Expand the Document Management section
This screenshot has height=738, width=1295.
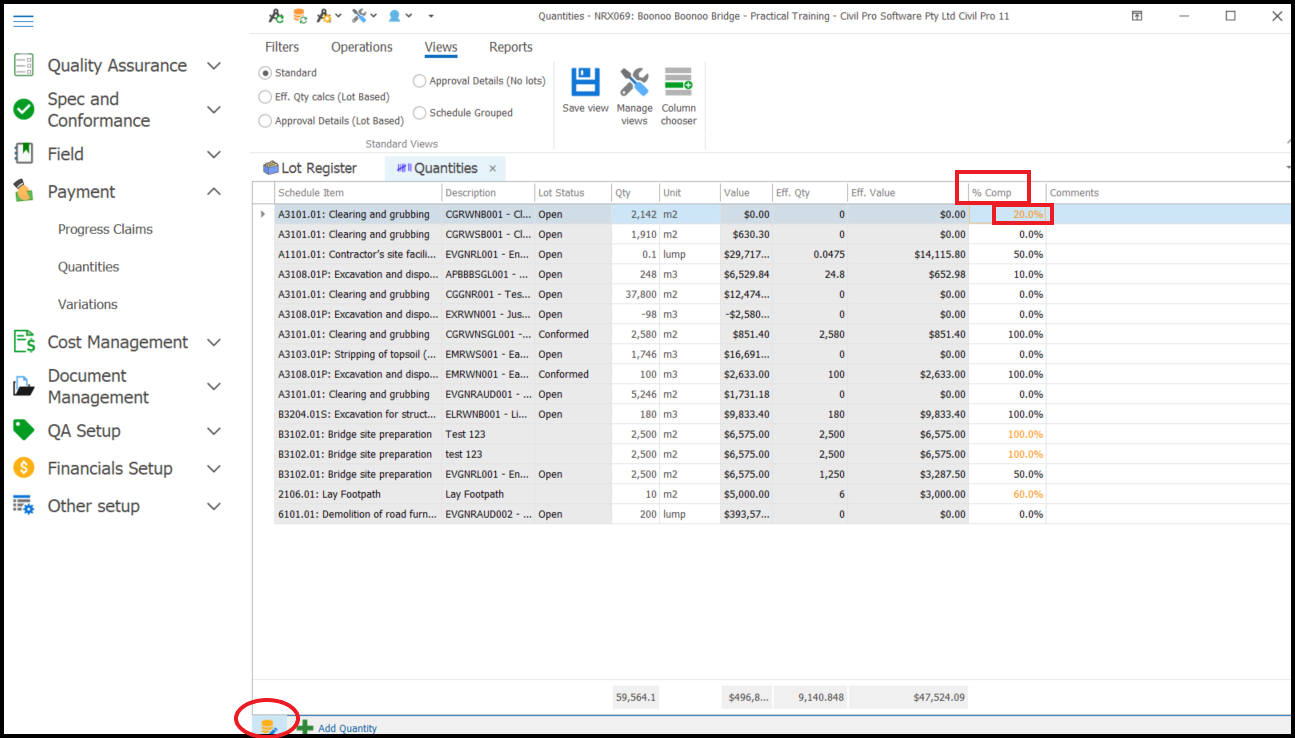(214, 387)
